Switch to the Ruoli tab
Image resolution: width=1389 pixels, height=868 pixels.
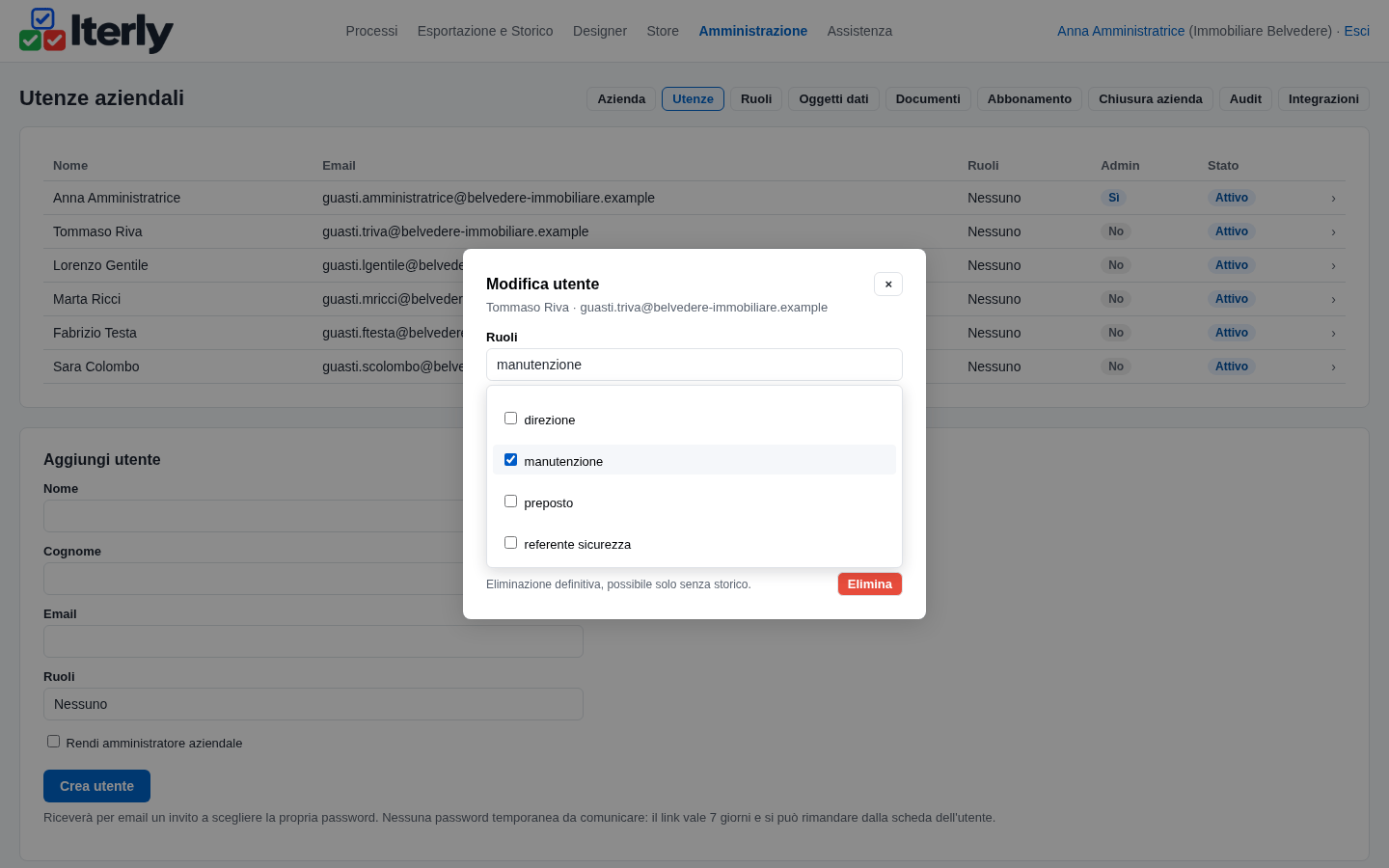point(756,99)
